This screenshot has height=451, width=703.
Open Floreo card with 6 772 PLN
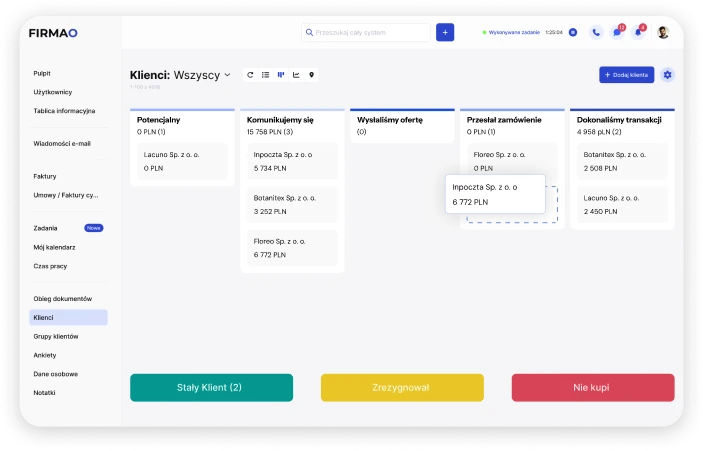[x=292, y=248]
